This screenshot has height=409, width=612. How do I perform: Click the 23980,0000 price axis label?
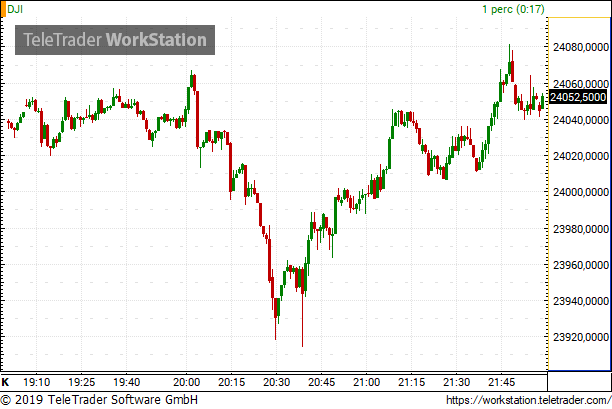point(581,229)
